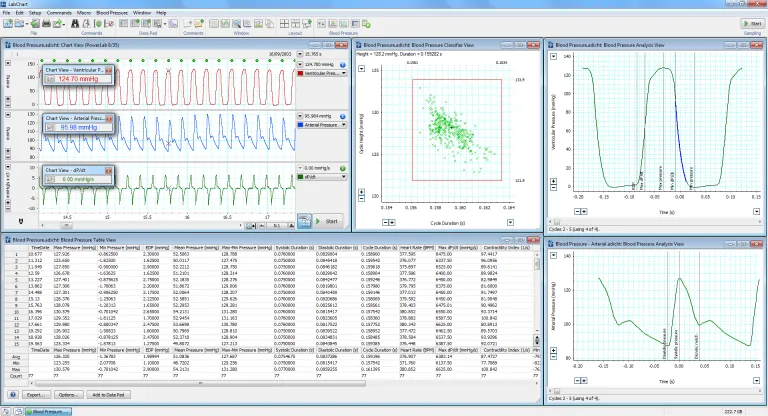Viewport: 768px width, 416px height.
Task: Open the Help menu
Action: click(x=161, y=13)
